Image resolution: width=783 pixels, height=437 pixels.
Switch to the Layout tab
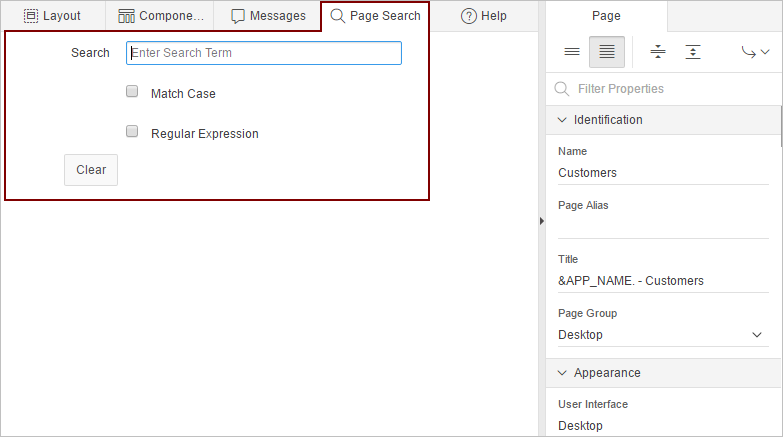(x=53, y=16)
